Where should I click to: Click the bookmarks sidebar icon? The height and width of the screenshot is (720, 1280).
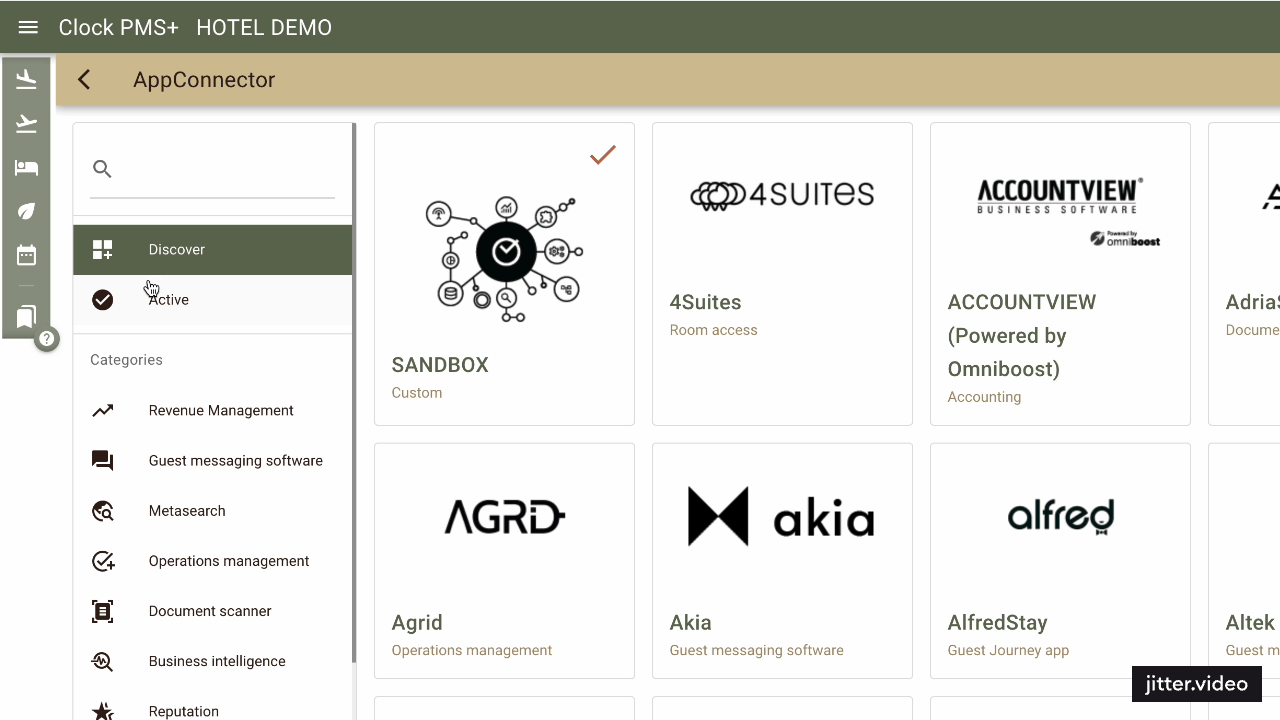click(26, 317)
